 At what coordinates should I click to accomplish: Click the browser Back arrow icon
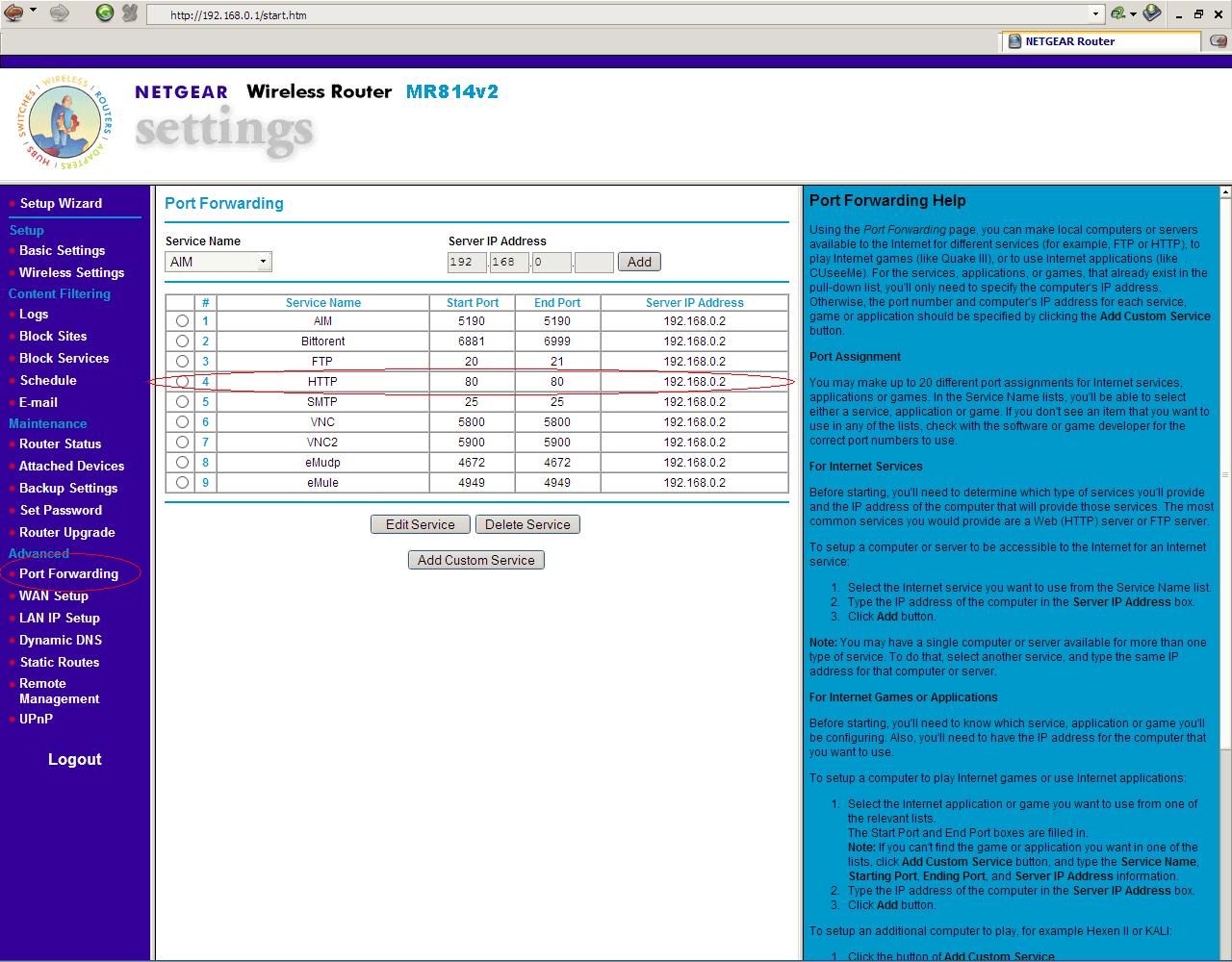[x=13, y=13]
